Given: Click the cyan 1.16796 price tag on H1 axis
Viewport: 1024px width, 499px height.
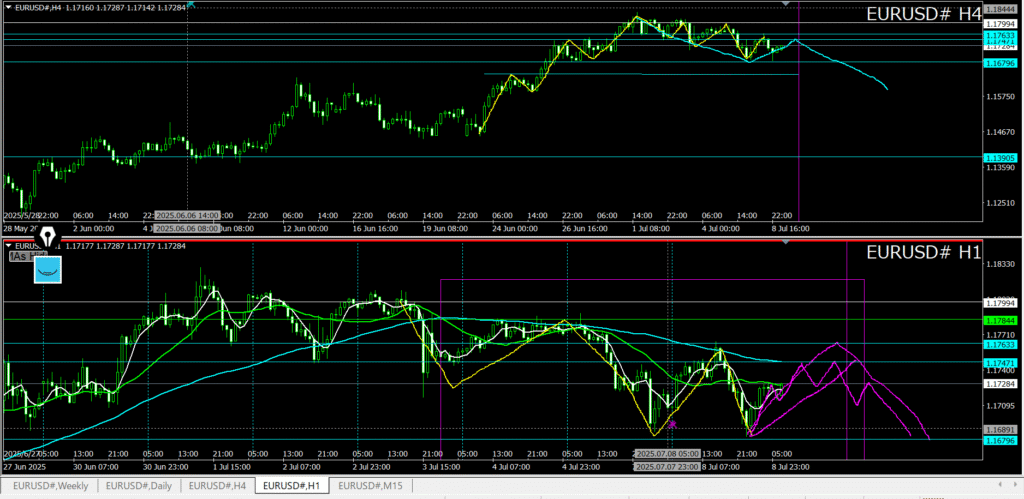Looking at the screenshot, I should [1000, 441].
